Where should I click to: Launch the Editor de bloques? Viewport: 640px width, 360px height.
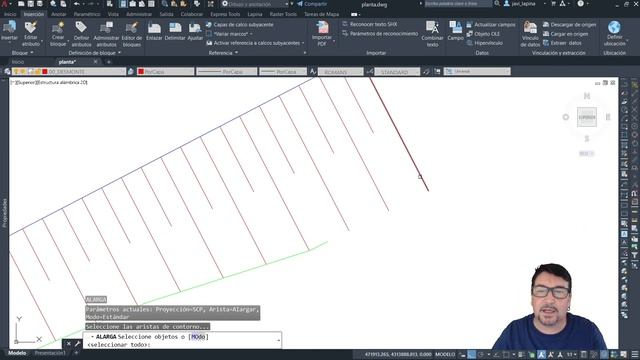pos(131,33)
